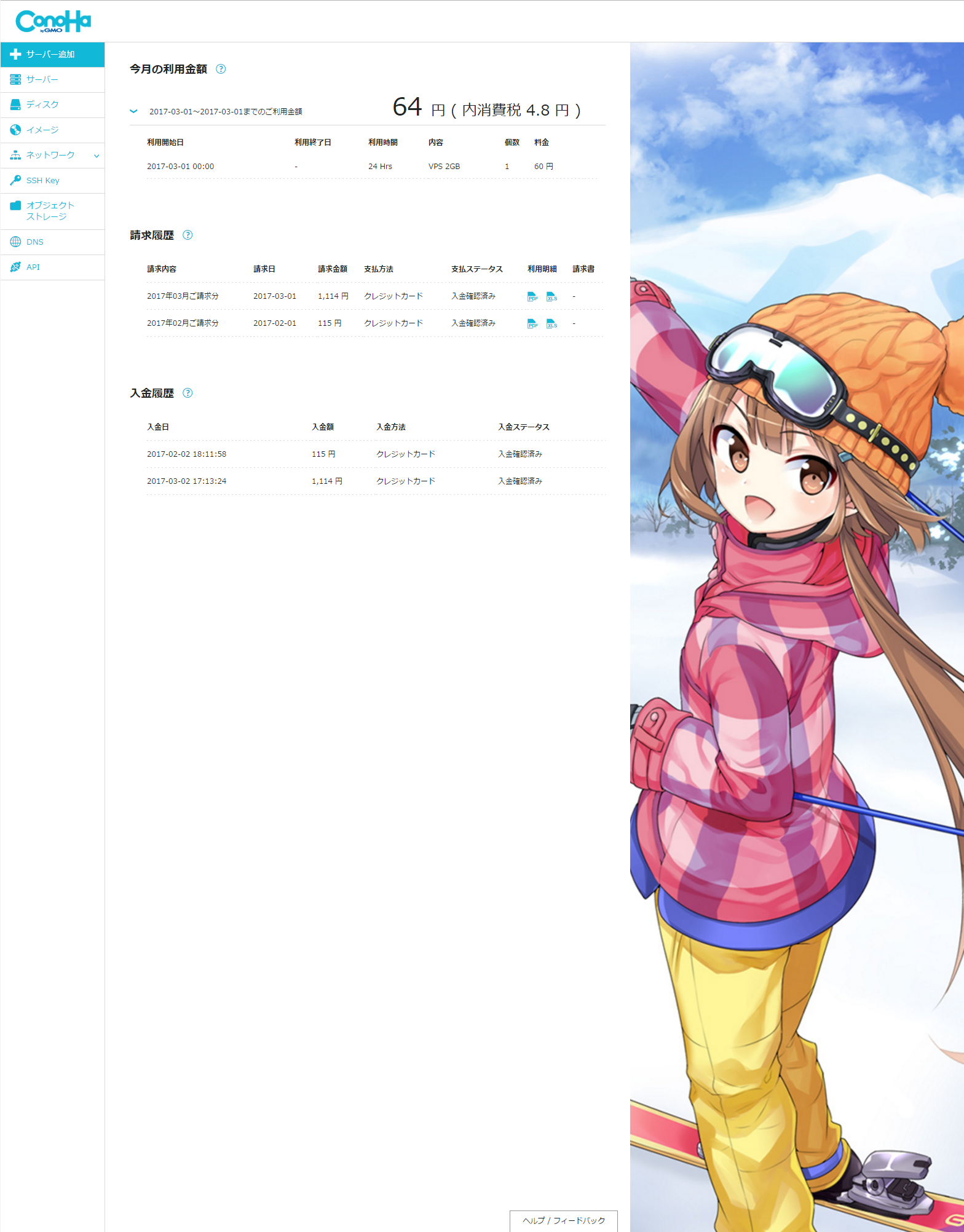Select オブジェクトストレージ in the sidebar
This screenshot has height=1232, width=964.
click(49, 211)
